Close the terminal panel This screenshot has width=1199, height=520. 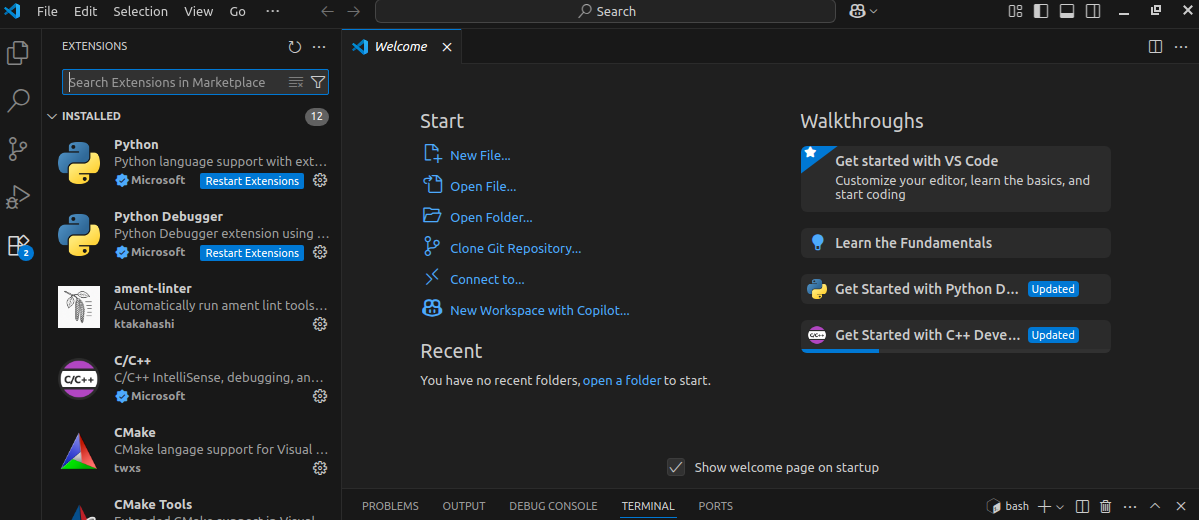coord(1180,506)
